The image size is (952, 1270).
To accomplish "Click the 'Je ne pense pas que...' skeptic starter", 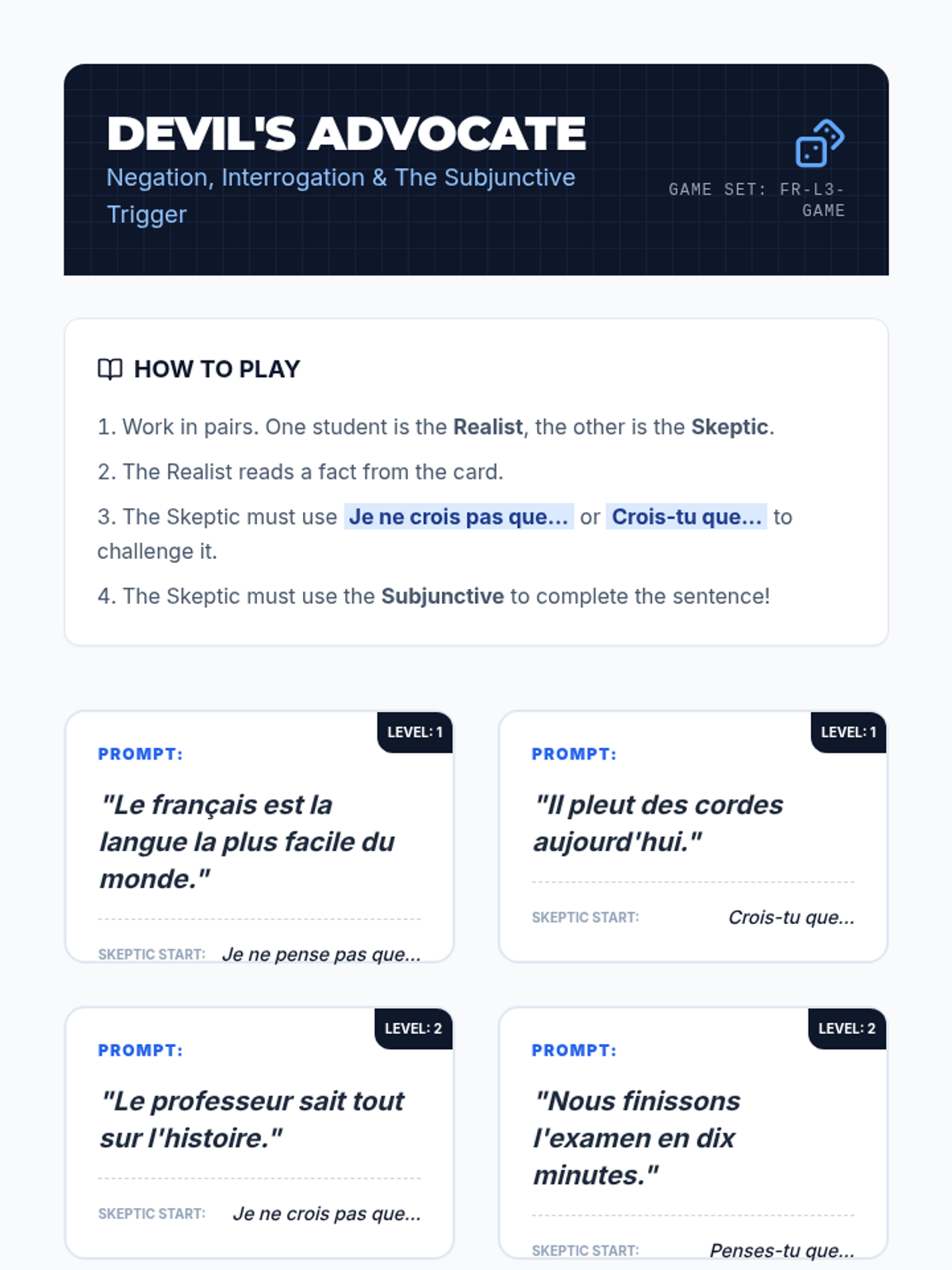I will (x=321, y=954).
